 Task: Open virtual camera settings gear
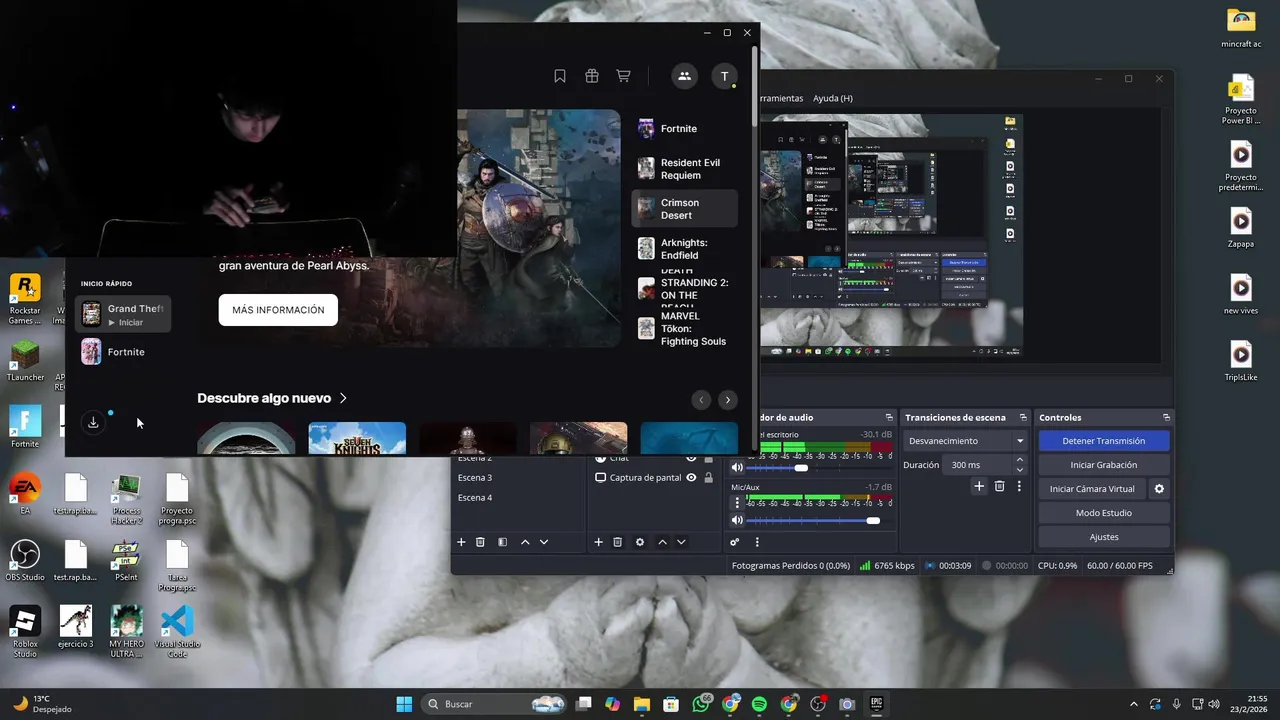coord(1159,489)
